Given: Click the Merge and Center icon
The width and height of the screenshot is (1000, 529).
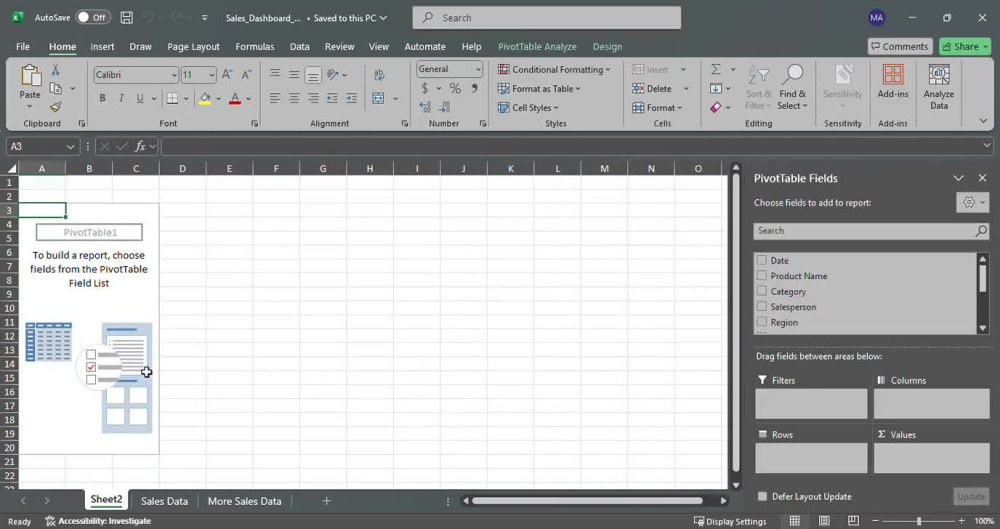Looking at the screenshot, I should point(378,98).
